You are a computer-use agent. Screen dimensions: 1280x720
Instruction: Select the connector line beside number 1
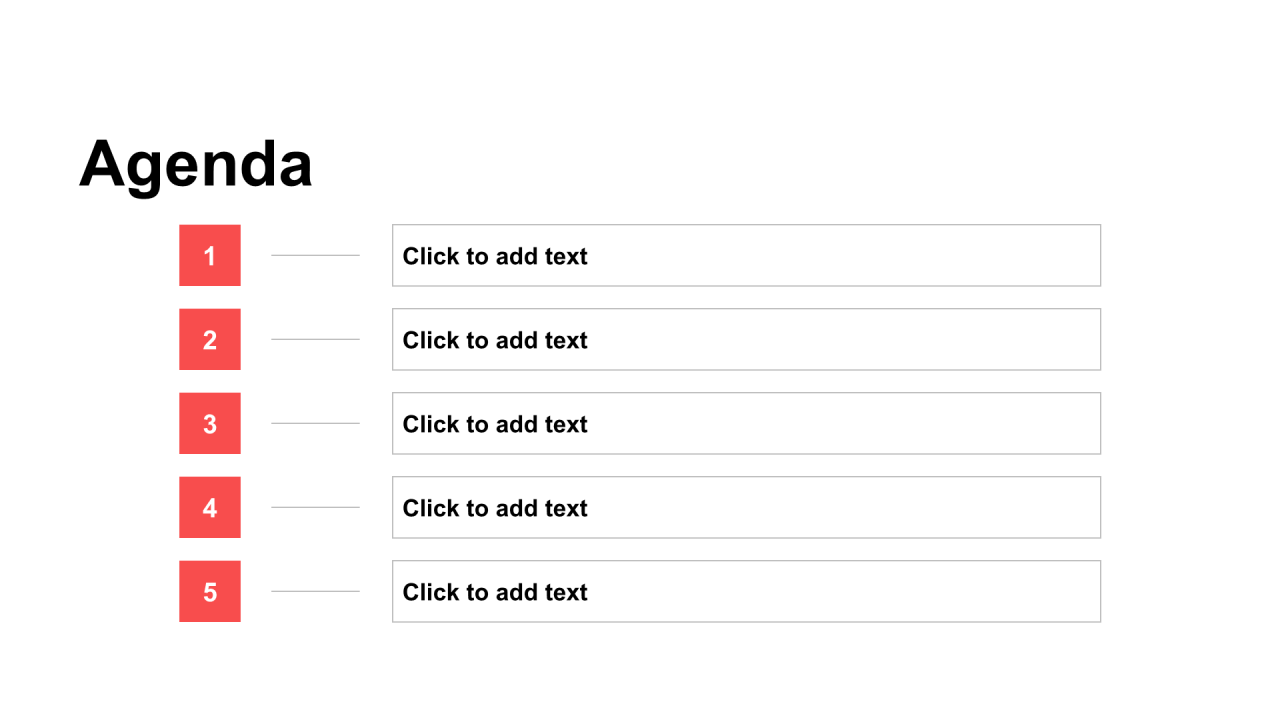point(315,255)
